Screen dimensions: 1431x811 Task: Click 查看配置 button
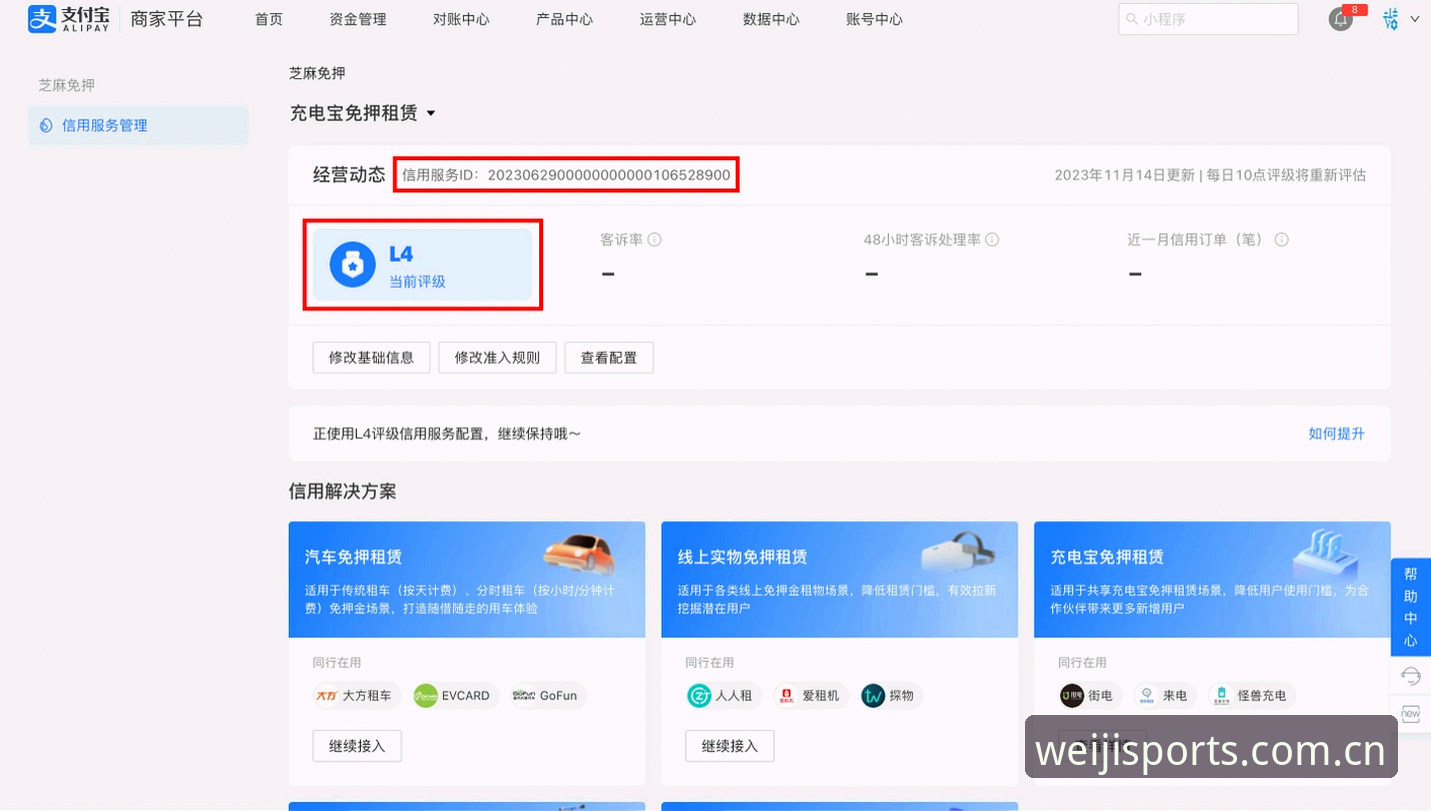click(x=609, y=357)
